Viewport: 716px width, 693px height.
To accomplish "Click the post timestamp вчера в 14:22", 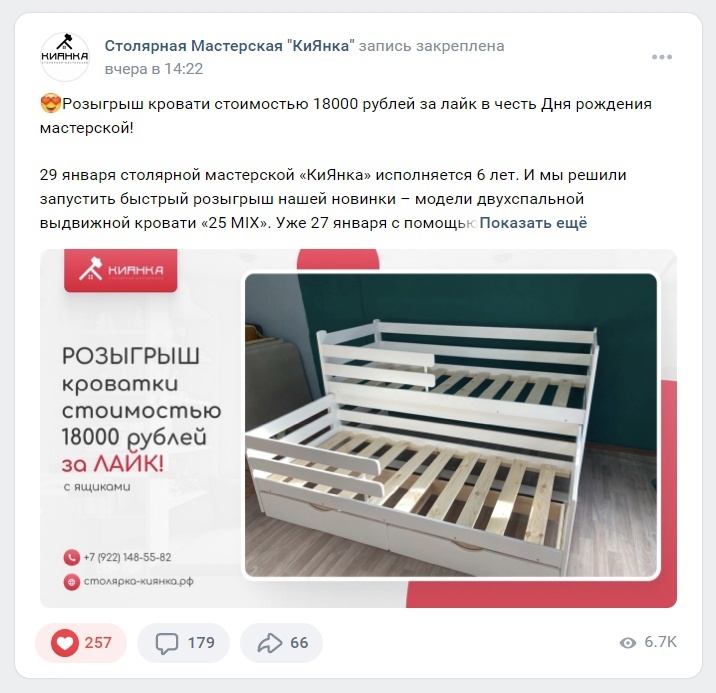I will [154, 69].
